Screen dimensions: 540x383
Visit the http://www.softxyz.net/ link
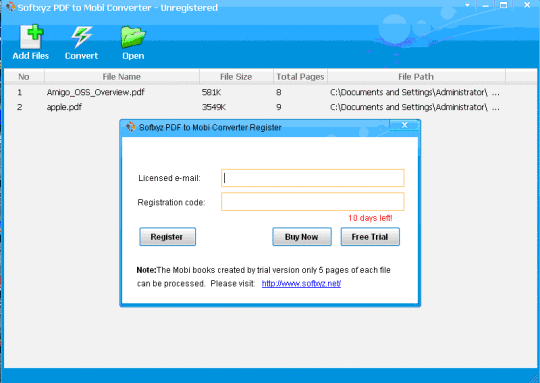tap(301, 283)
